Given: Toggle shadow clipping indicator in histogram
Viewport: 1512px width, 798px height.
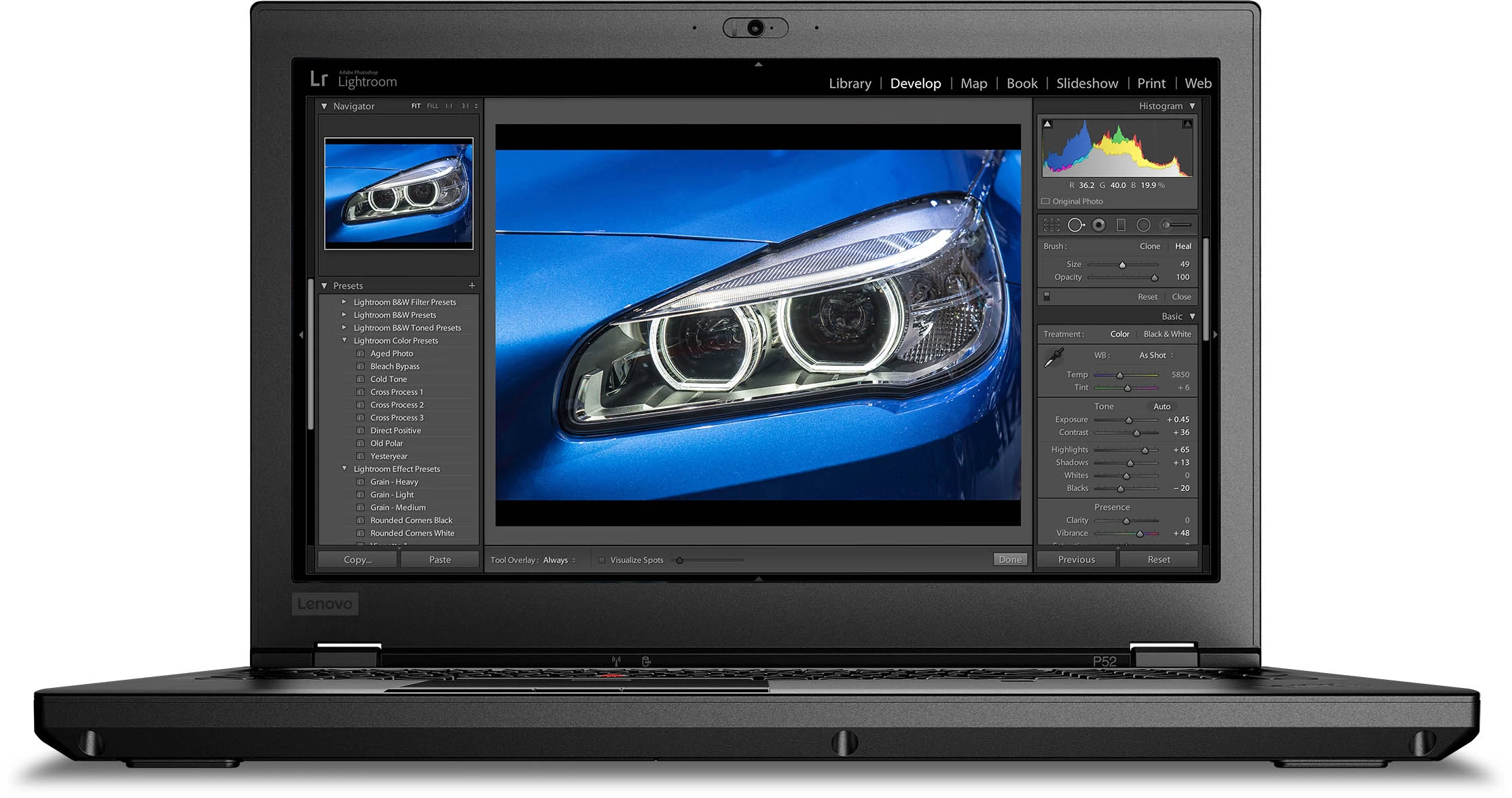Looking at the screenshot, I should point(1047,124).
